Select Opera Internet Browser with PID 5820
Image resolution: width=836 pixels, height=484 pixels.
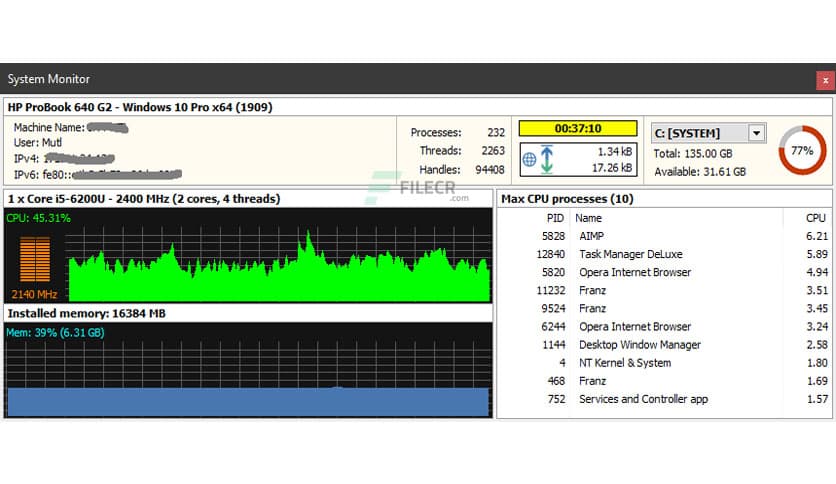click(x=664, y=272)
